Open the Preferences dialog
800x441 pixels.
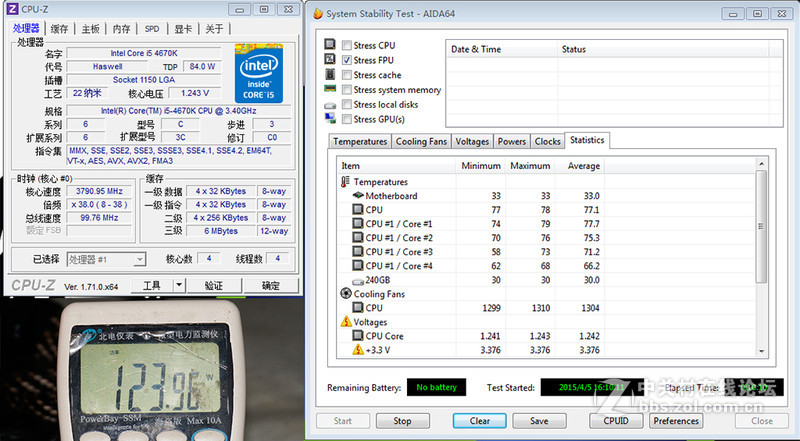coord(676,421)
